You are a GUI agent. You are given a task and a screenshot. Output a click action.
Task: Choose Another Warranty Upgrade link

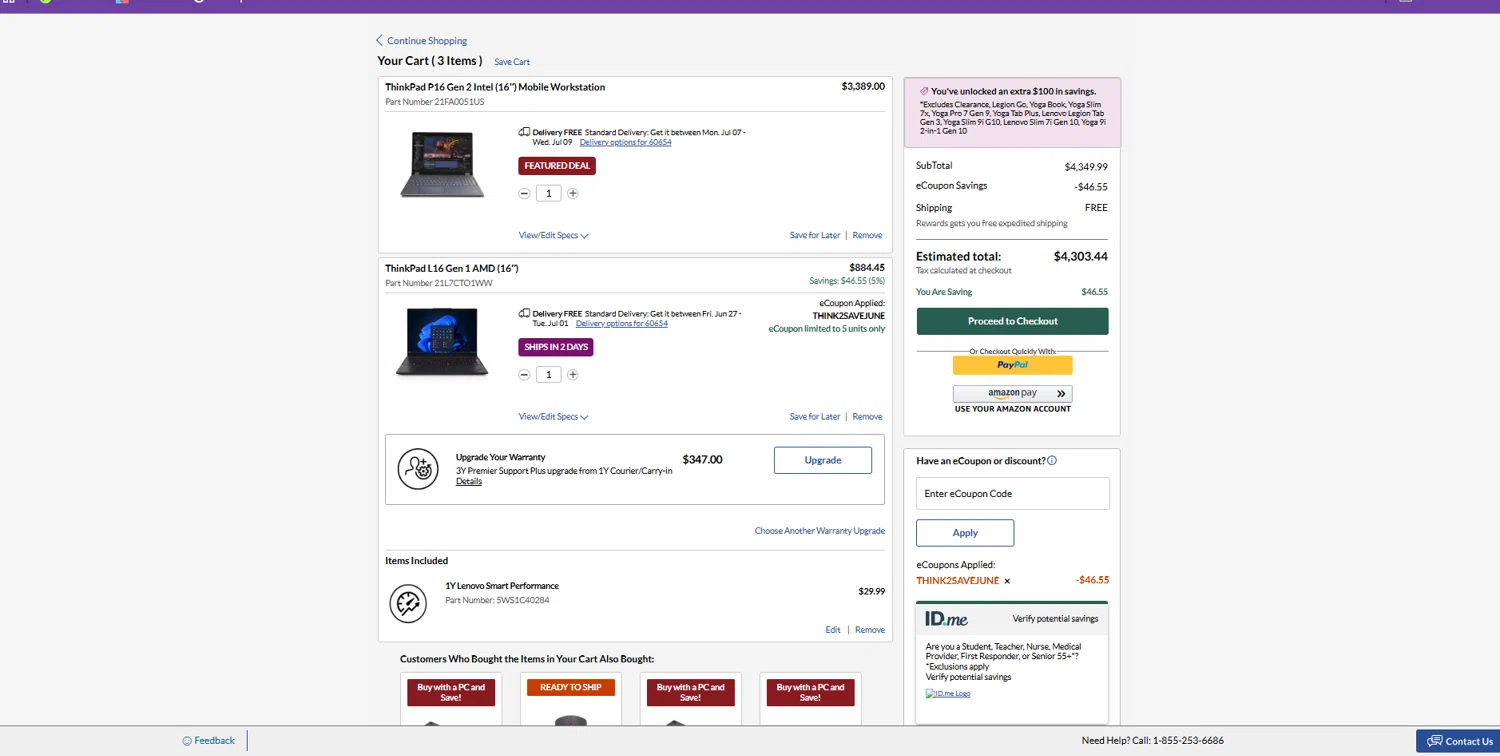pyautogui.click(x=820, y=531)
